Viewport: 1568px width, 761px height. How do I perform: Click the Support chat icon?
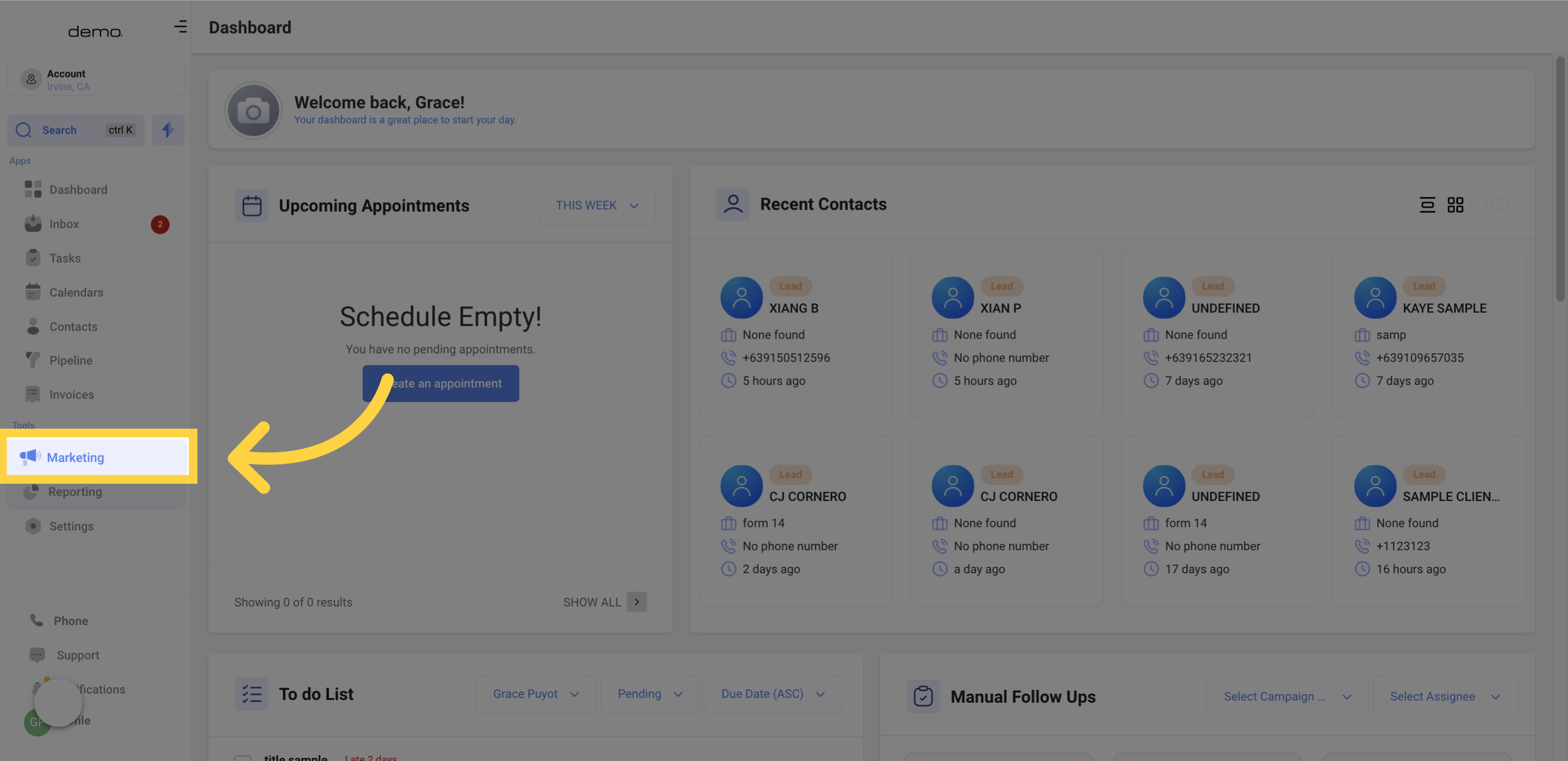coord(37,655)
